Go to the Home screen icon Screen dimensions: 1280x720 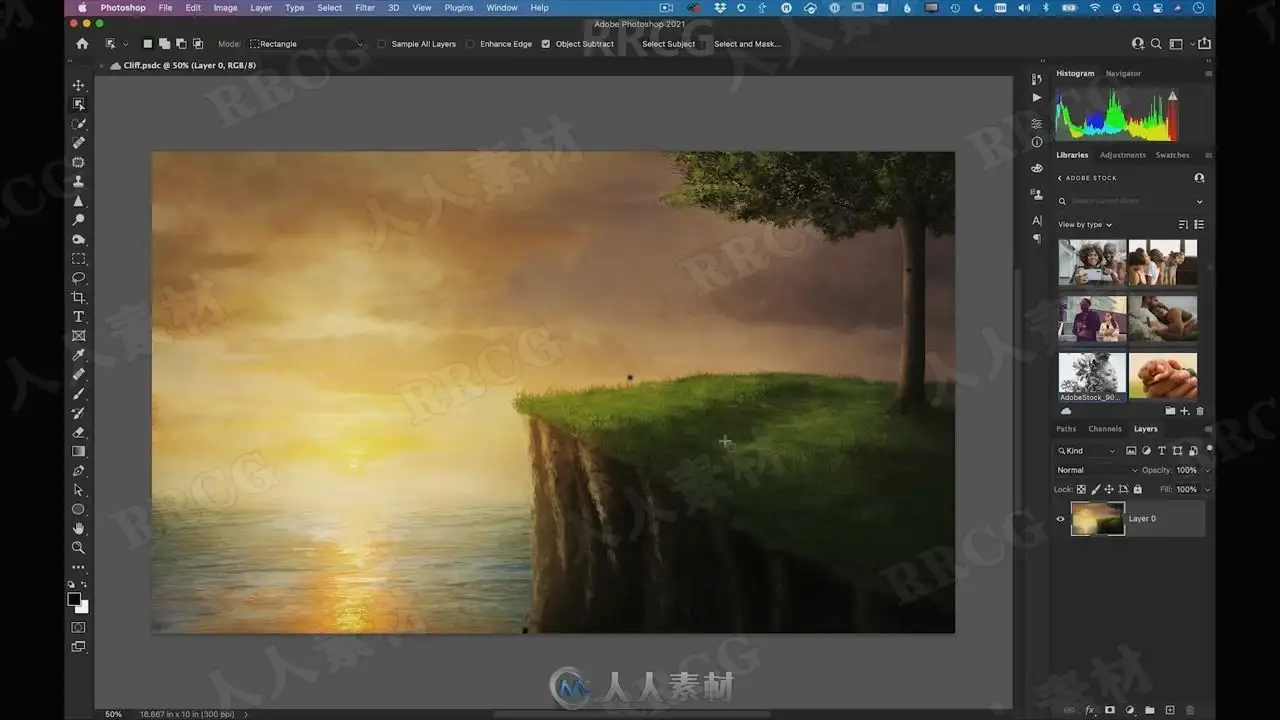click(82, 44)
